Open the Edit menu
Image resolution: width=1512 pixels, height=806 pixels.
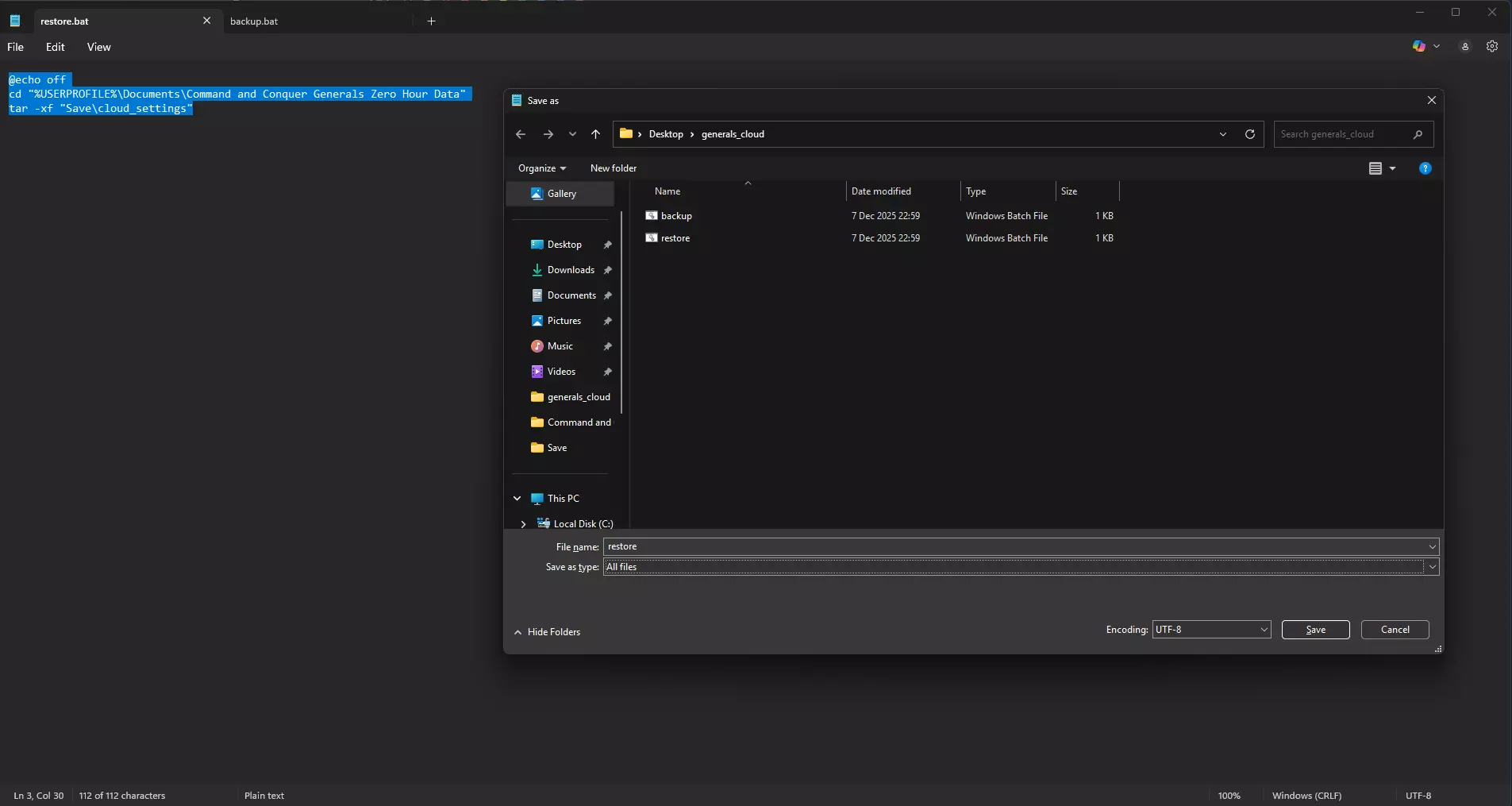click(55, 47)
